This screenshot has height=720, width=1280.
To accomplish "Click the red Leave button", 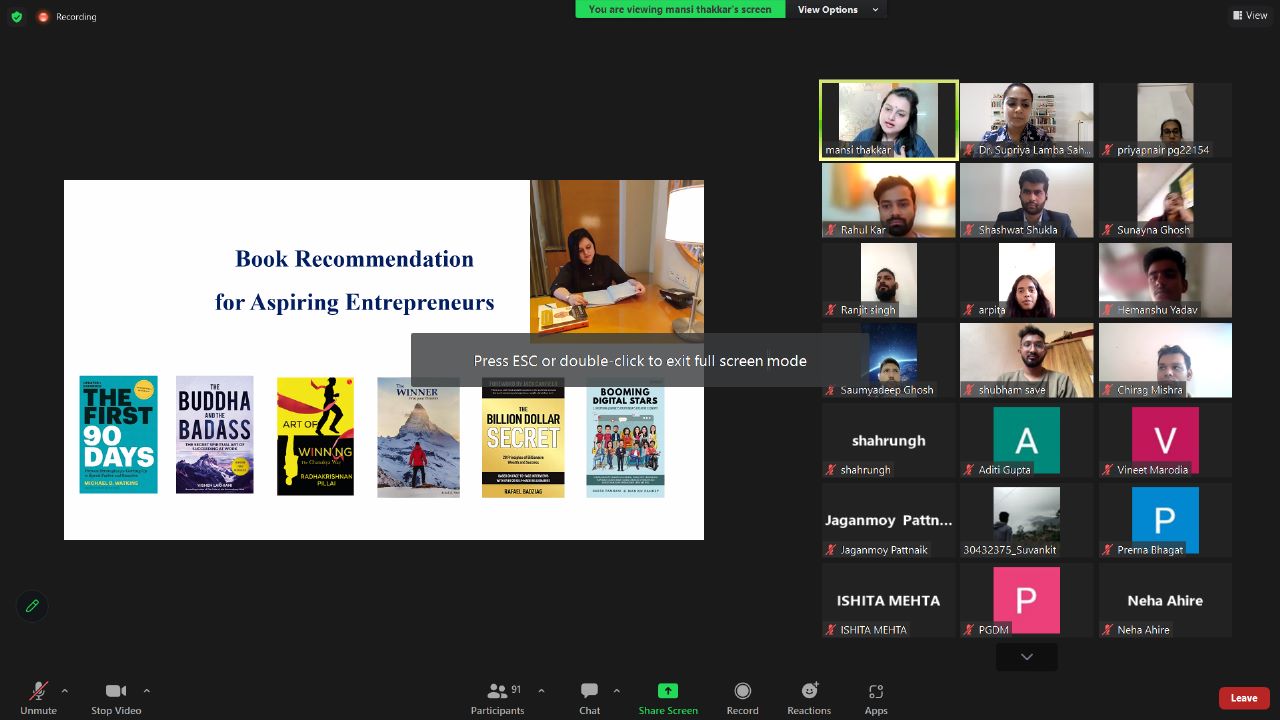I will tap(1244, 698).
